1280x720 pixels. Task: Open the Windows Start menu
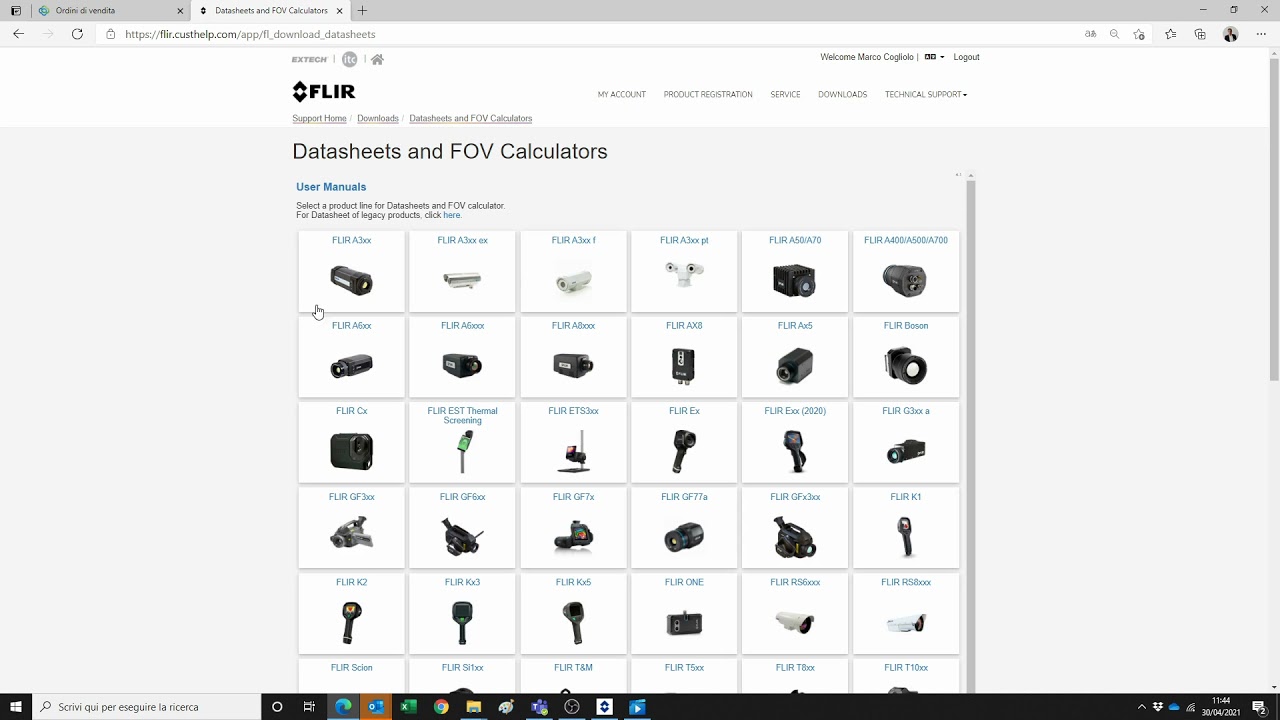click(x=16, y=707)
